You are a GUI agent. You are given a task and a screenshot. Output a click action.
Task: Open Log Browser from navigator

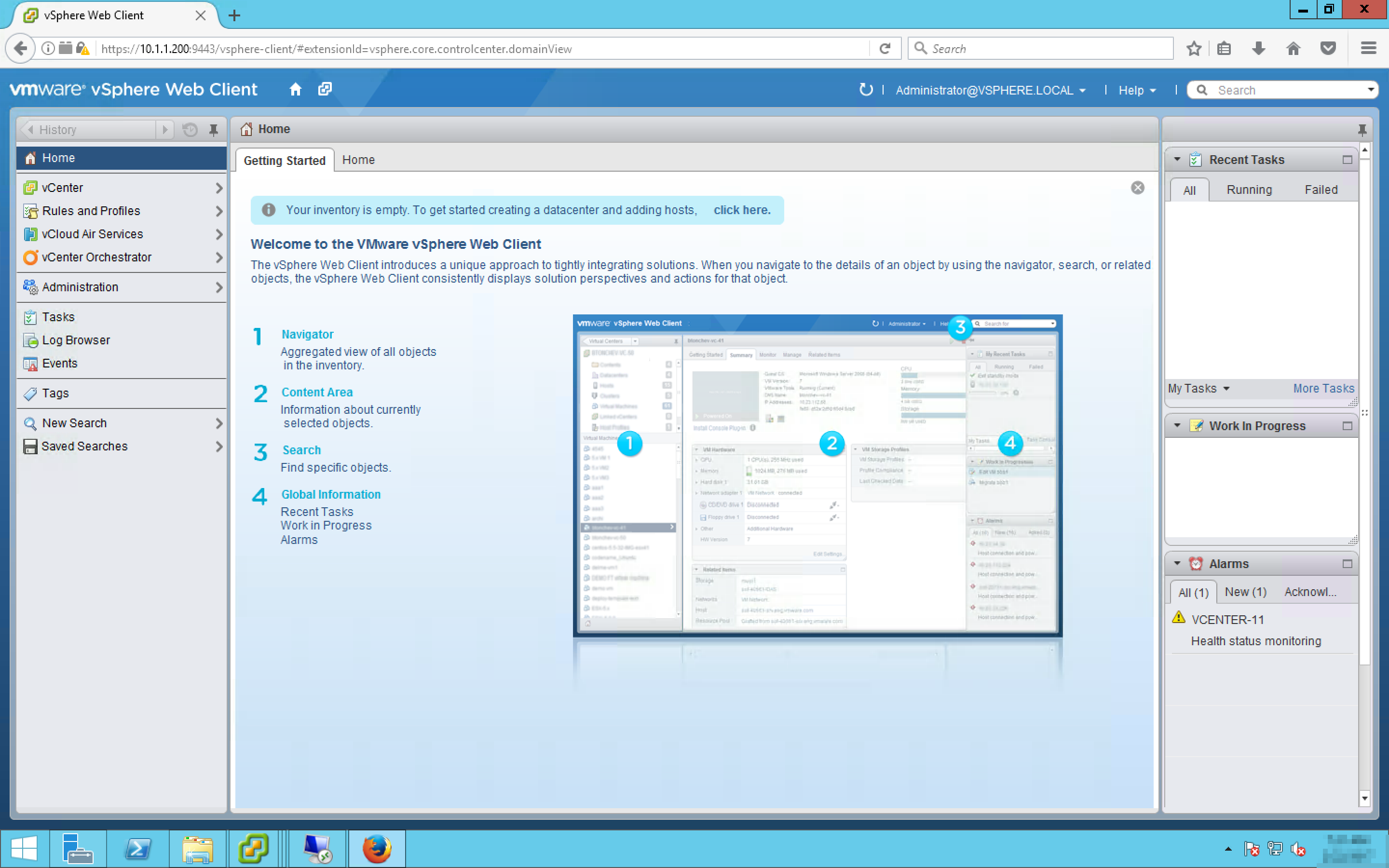(x=76, y=340)
